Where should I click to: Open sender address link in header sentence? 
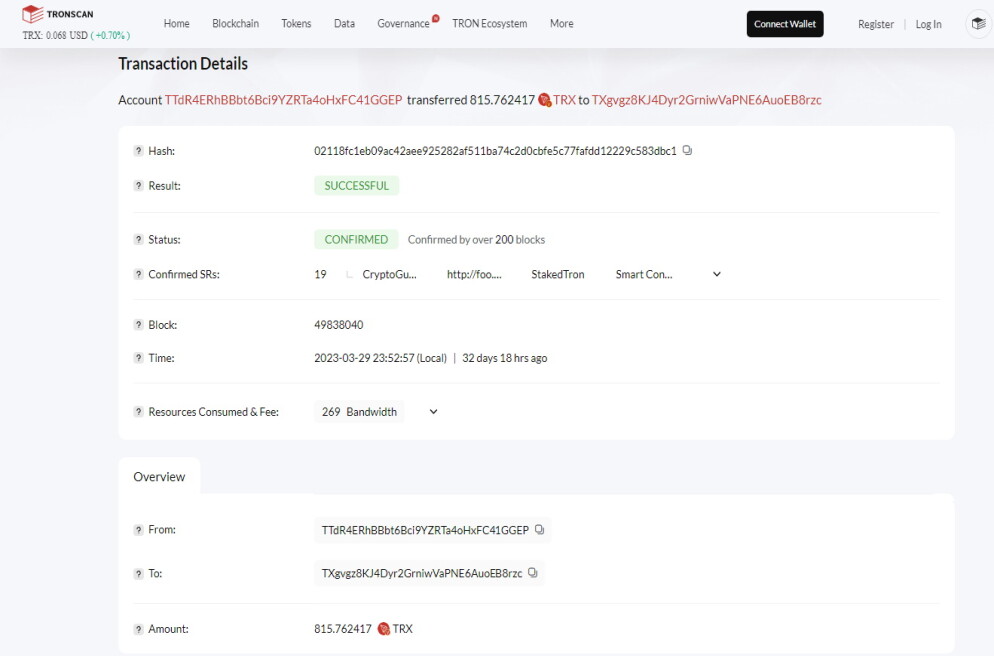tap(283, 100)
